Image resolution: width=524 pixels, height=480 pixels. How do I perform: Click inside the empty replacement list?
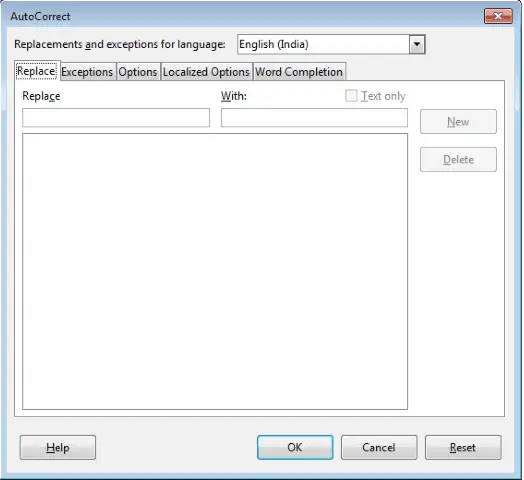click(215, 271)
